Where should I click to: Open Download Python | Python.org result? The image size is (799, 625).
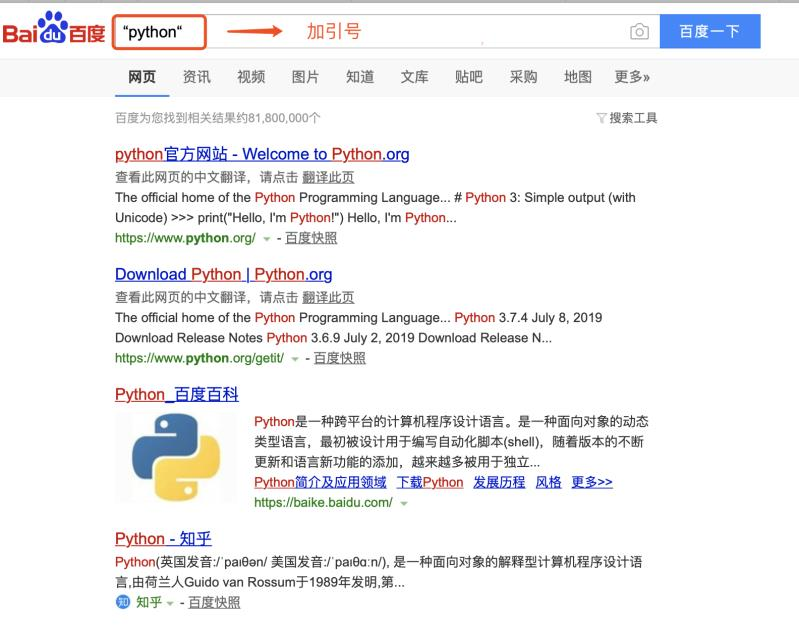point(223,274)
